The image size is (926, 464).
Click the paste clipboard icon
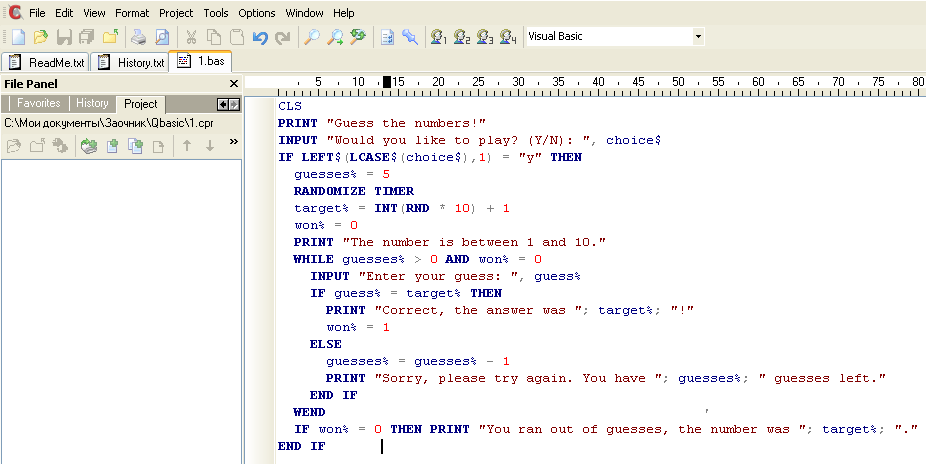coord(237,37)
